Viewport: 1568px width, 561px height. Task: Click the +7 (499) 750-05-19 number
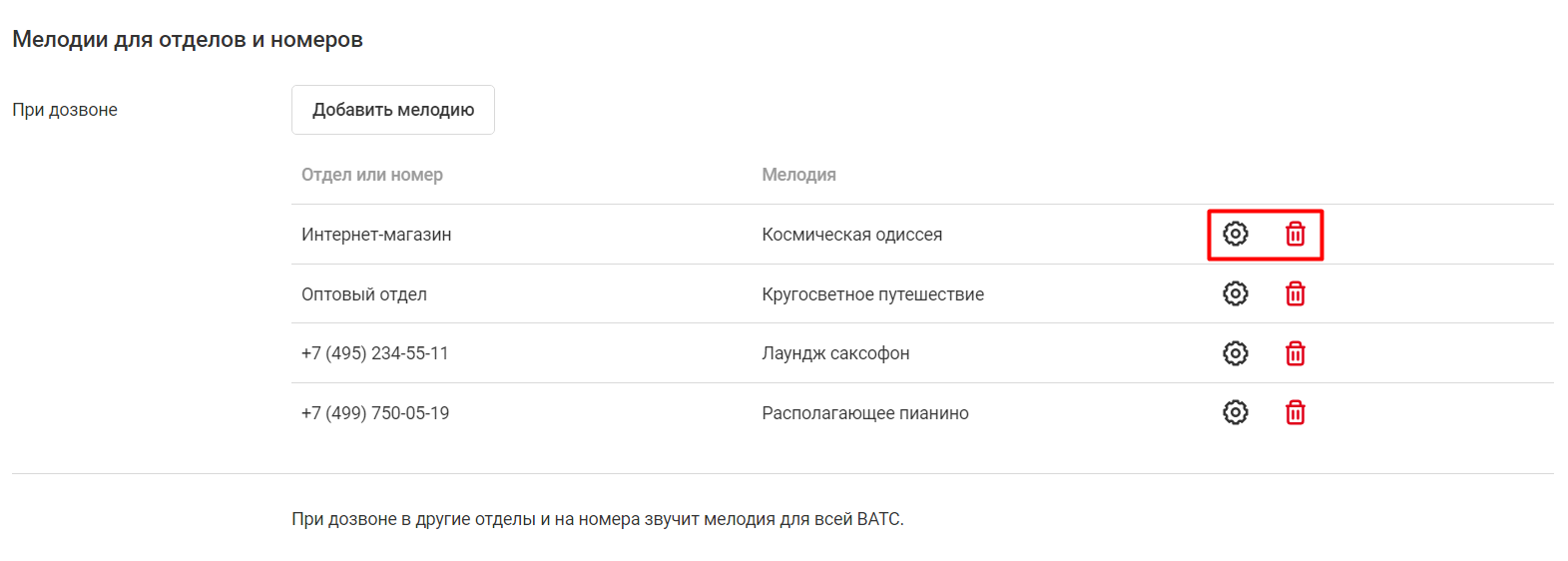point(375,413)
